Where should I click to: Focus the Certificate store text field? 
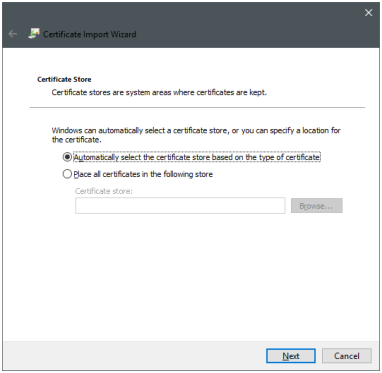pos(180,206)
